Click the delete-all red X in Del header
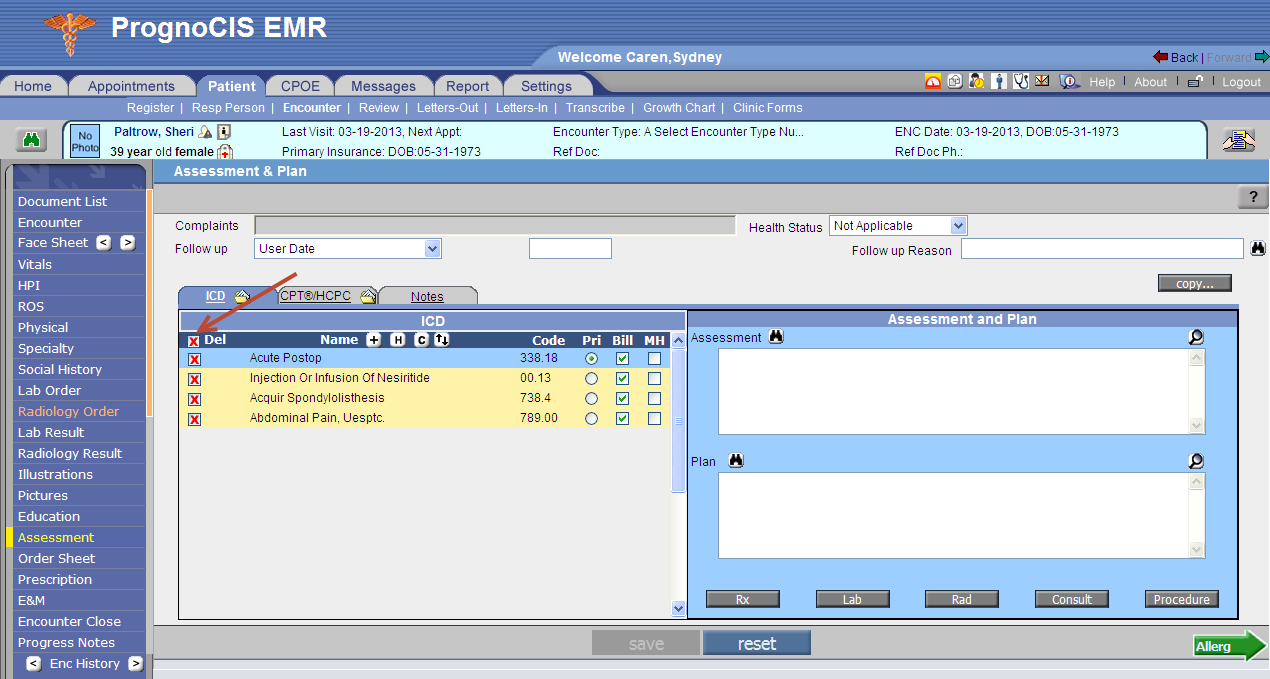The image size is (1270, 679). coord(194,341)
